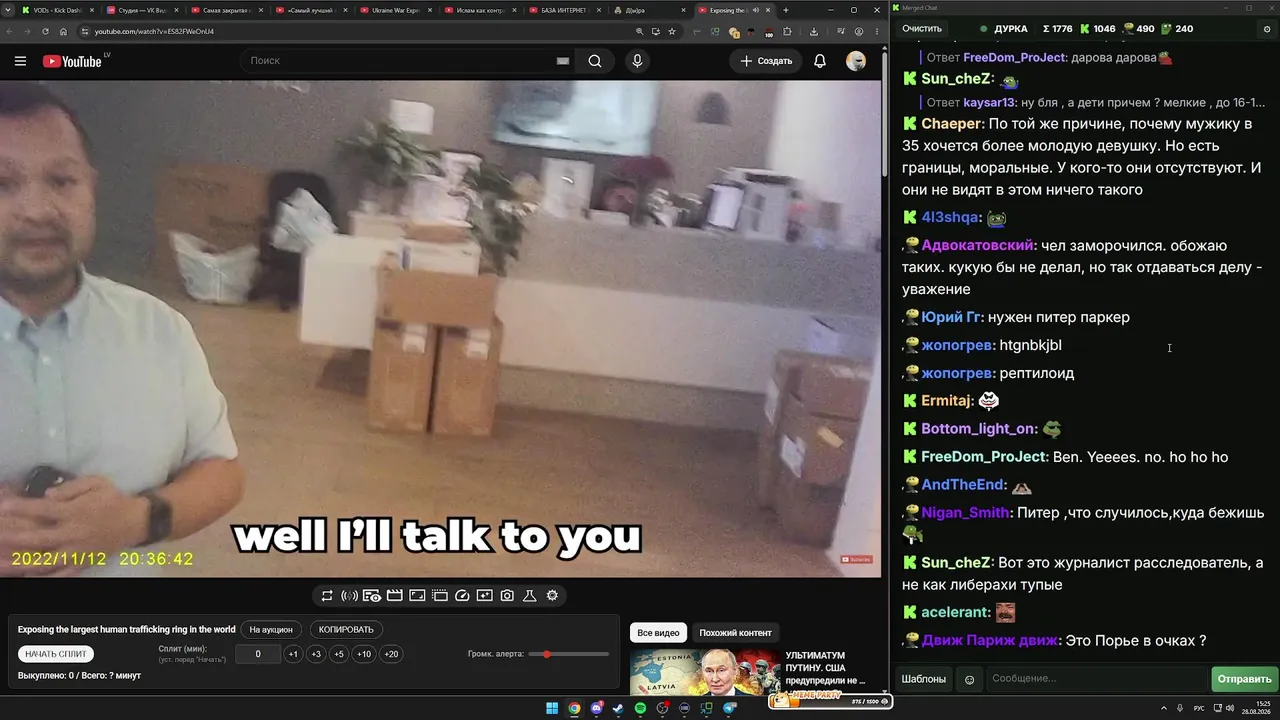Screen dimensions: 1280x720
Task: Click the loop arrows icon under the video
Action: 327,596
